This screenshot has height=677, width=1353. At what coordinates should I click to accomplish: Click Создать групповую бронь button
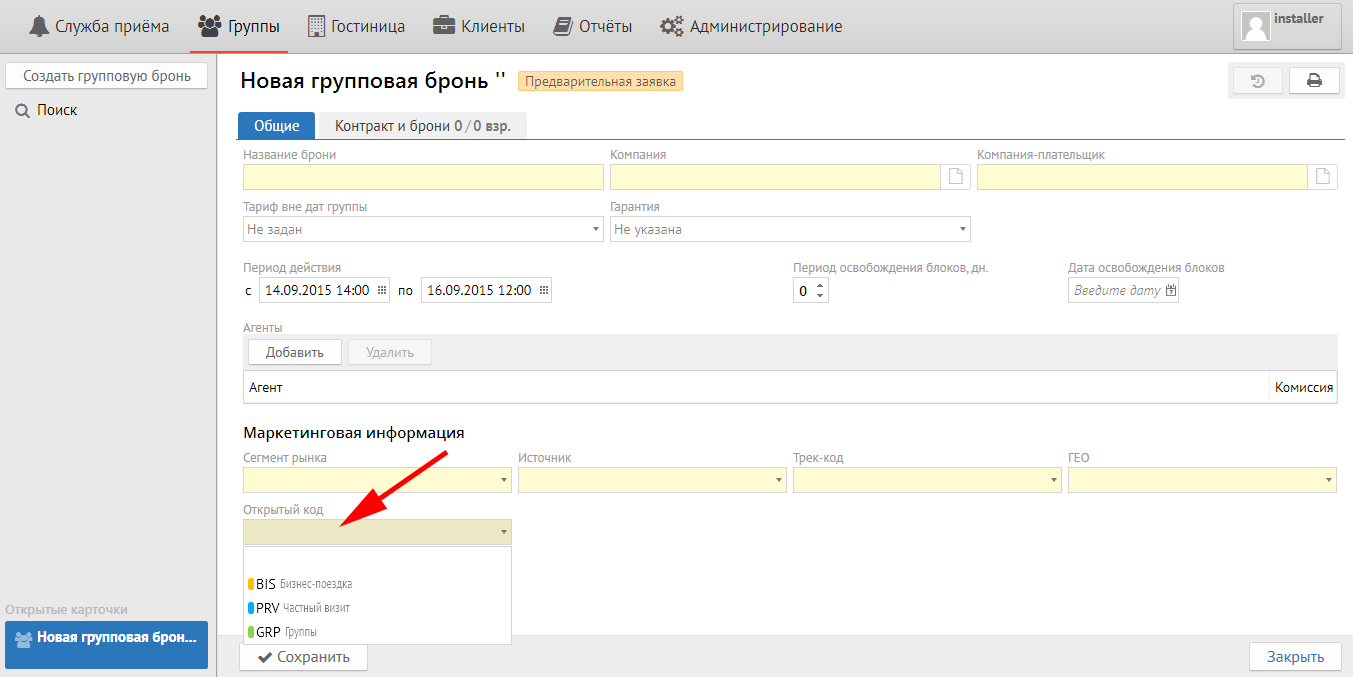107,76
